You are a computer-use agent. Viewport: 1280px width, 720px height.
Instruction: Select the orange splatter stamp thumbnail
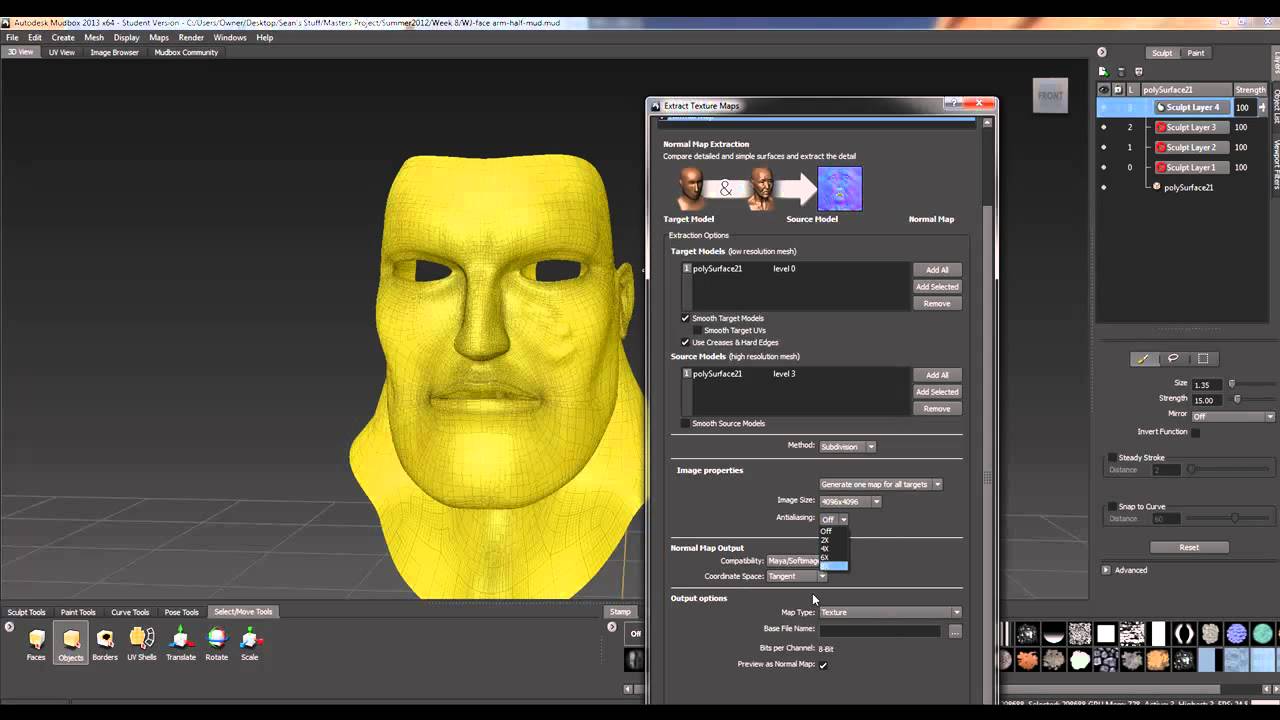[1028, 660]
